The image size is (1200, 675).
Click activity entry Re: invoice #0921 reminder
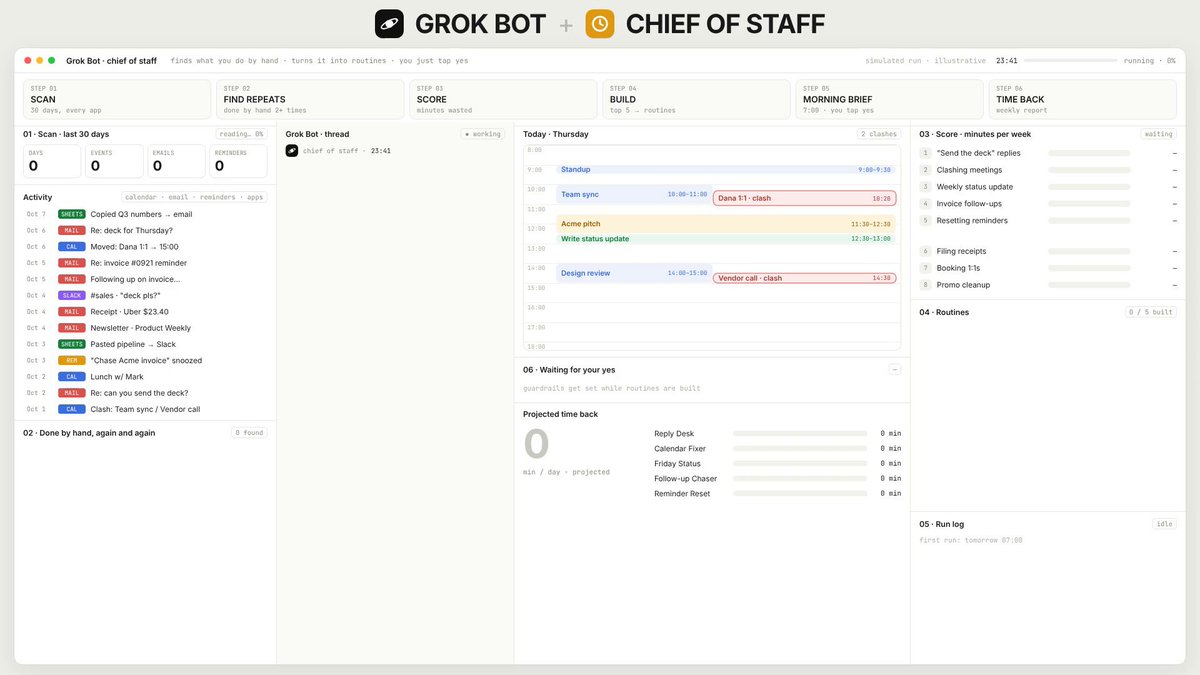coord(145,263)
